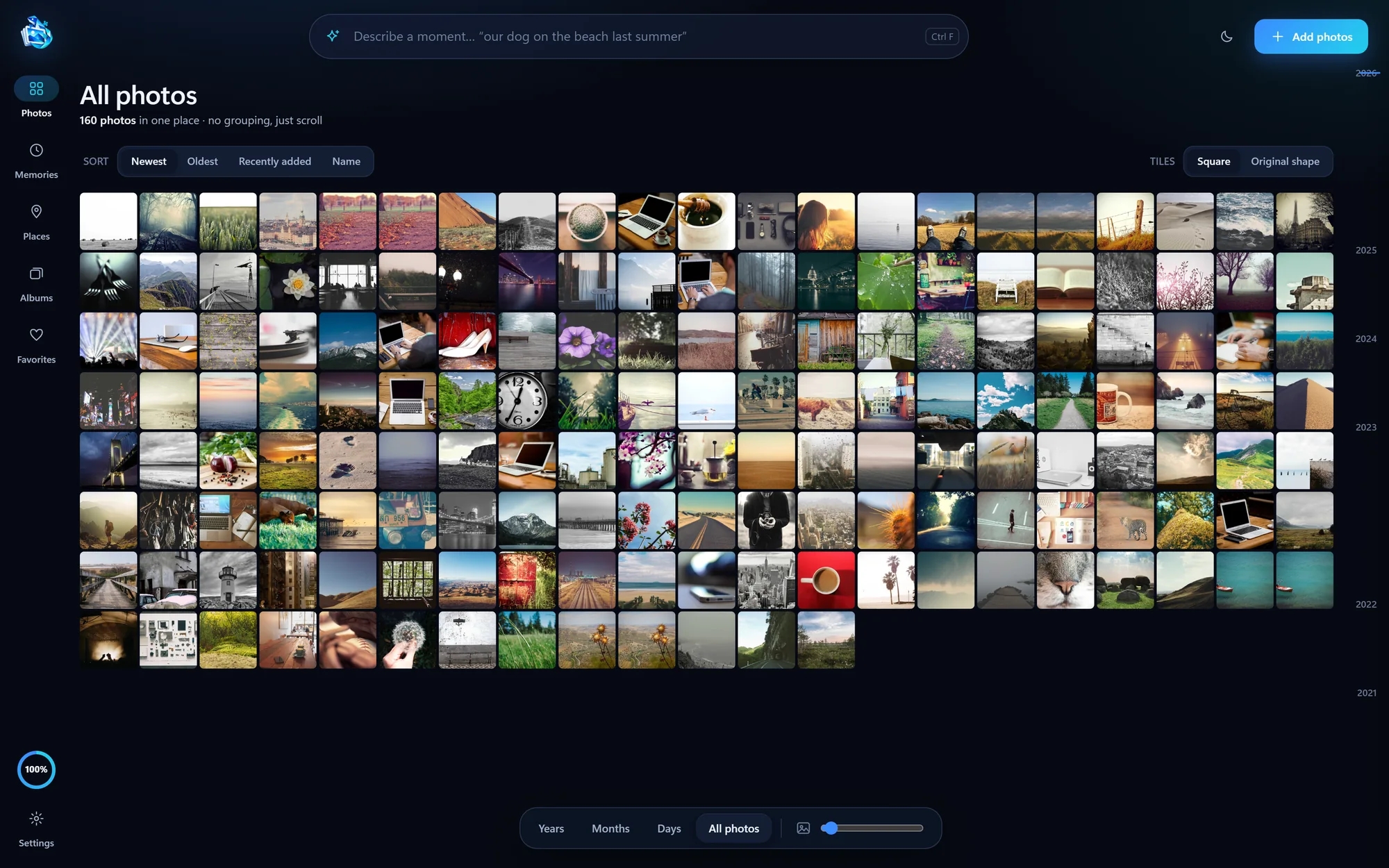
Task: Open the clock face photo thumbnail
Action: [x=527, y=401]
